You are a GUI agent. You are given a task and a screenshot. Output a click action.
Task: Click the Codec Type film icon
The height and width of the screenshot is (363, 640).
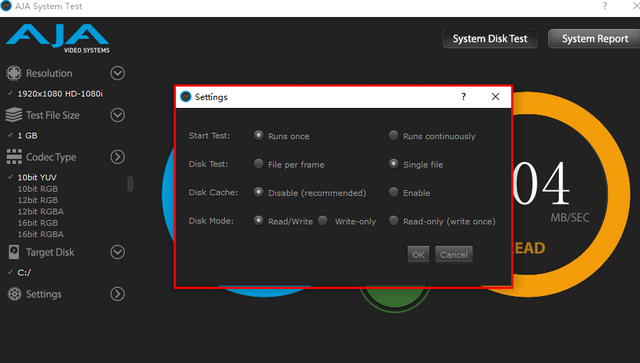pos(14,157)
